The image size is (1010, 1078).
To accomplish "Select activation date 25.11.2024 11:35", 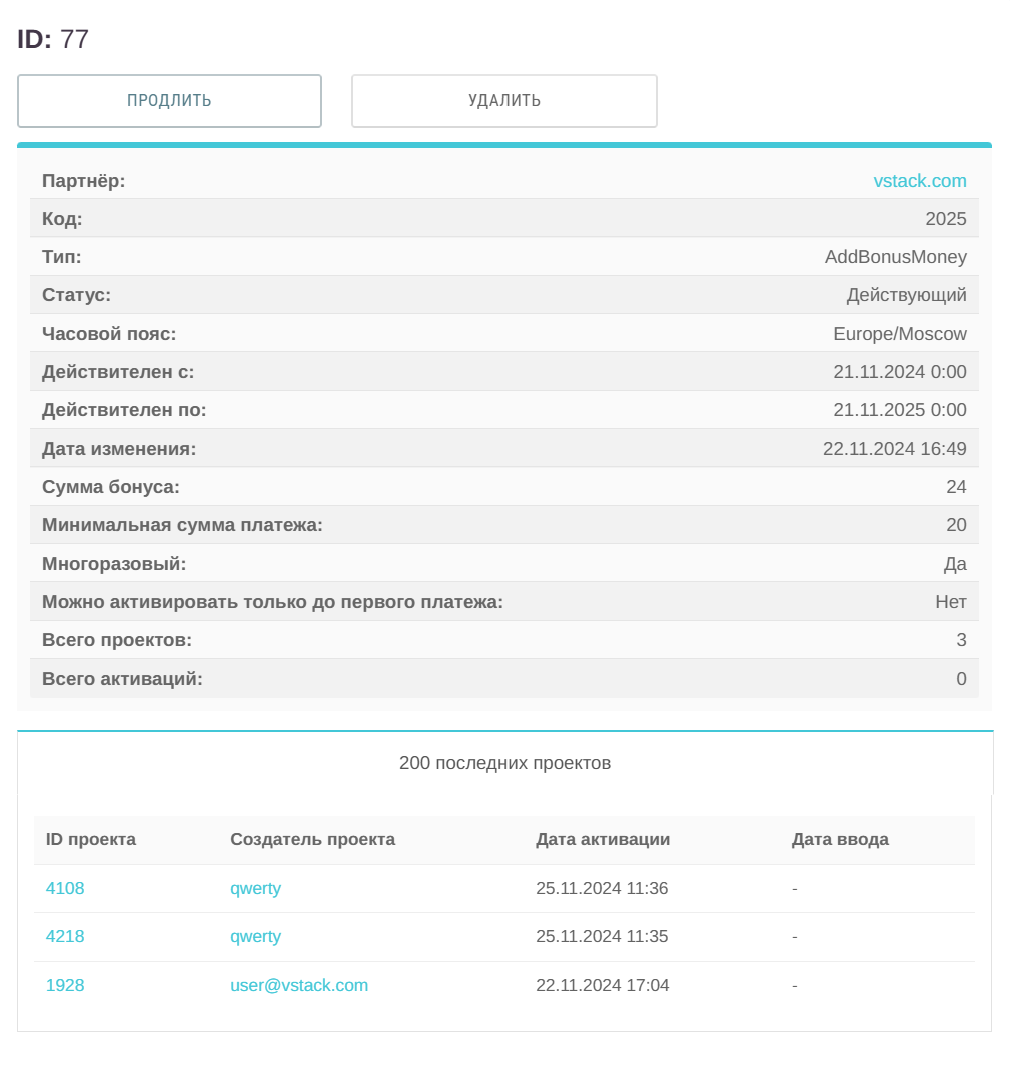I will [602, 936].
